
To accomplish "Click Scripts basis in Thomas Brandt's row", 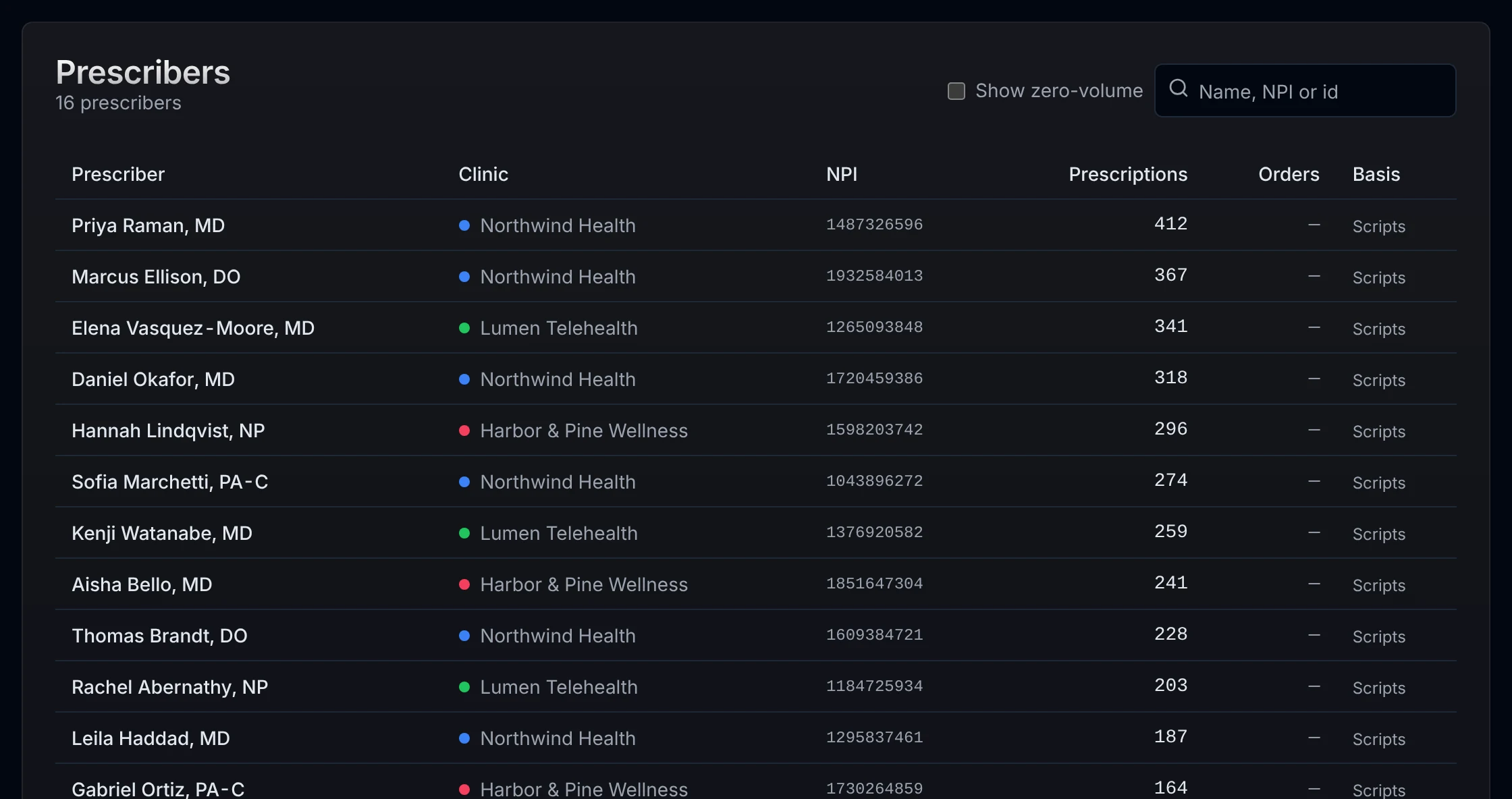I will (1379, 636).
